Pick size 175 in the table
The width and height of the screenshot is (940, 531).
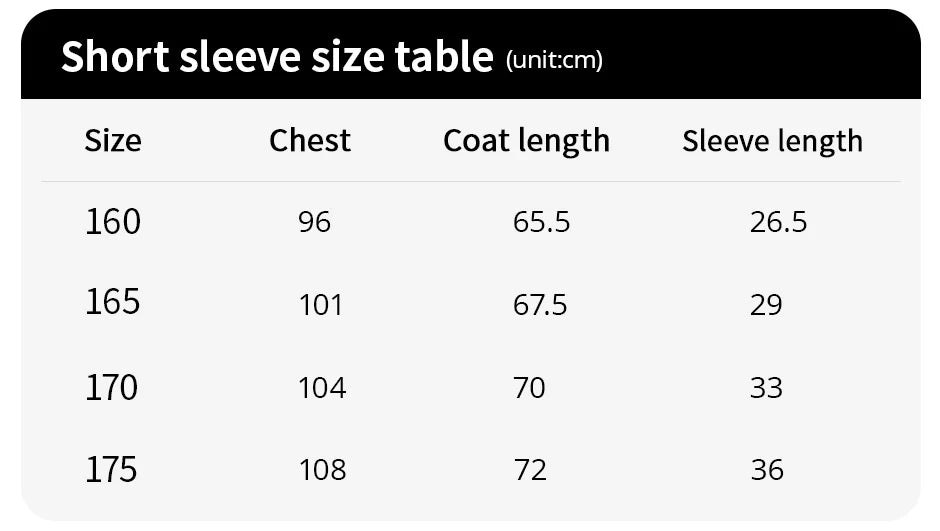[x=113, y=469]
